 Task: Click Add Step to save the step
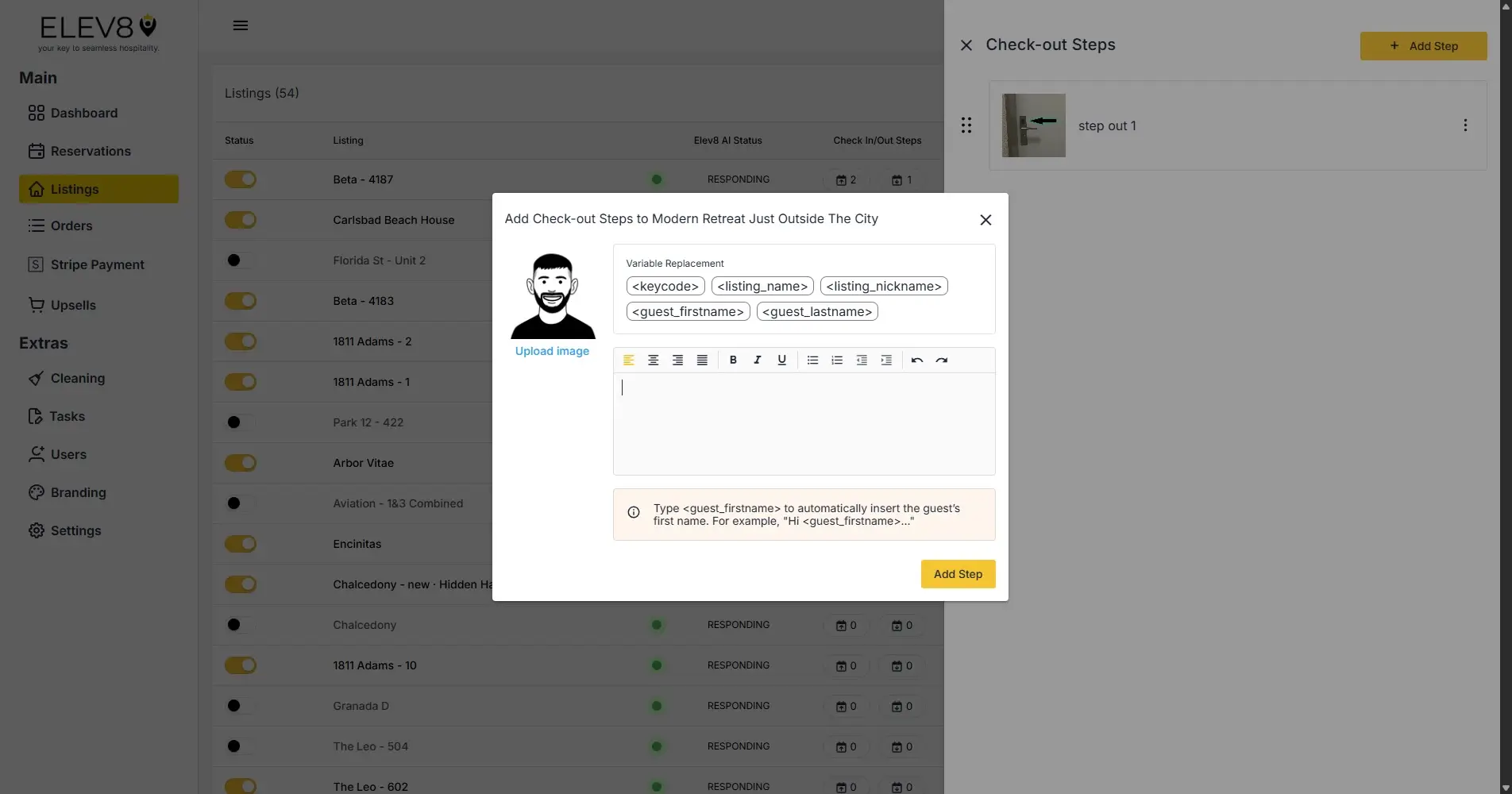pyautogui.click(x=957, y=573)
